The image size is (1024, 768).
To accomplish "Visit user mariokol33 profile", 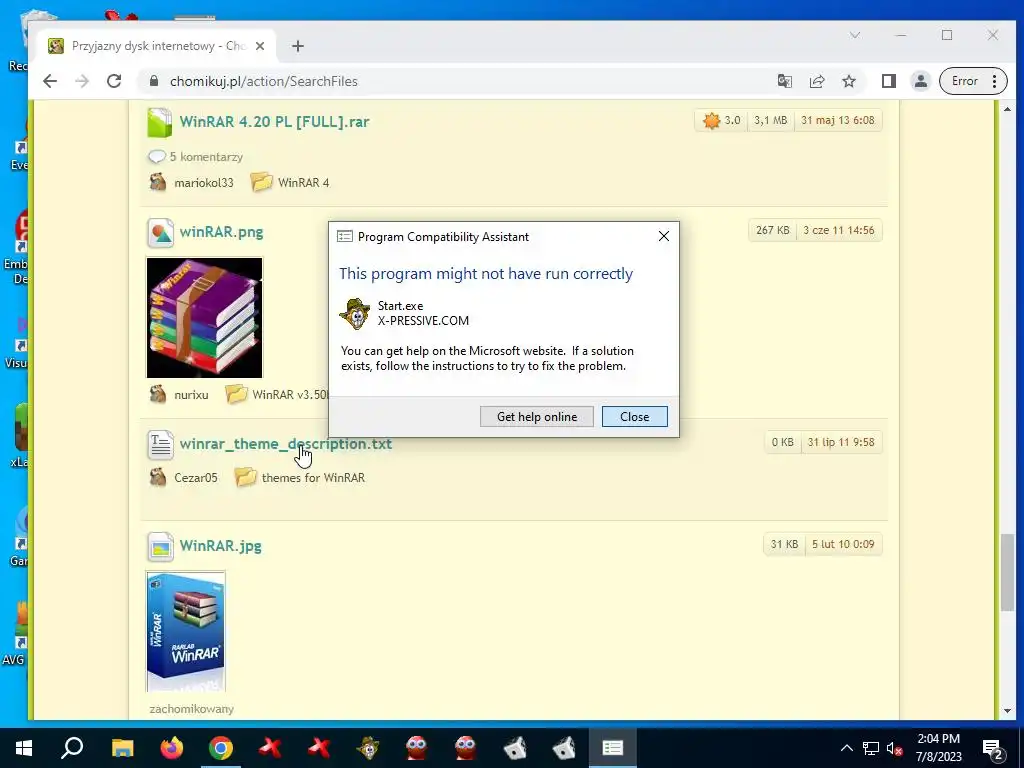I will point(204,183).
